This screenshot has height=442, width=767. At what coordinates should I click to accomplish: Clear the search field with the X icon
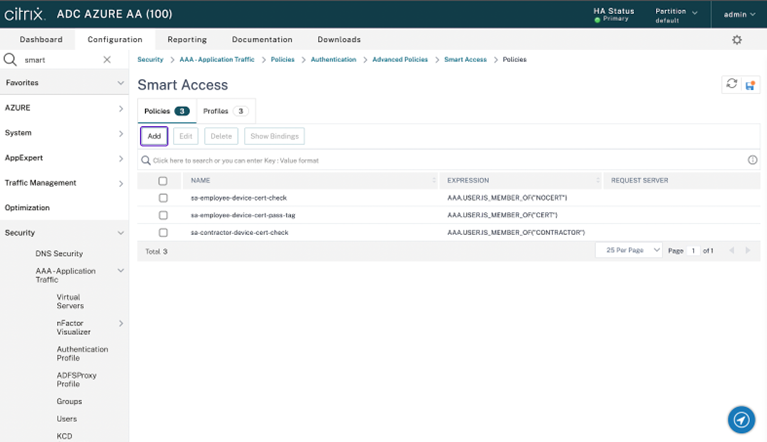coord(107,60)
